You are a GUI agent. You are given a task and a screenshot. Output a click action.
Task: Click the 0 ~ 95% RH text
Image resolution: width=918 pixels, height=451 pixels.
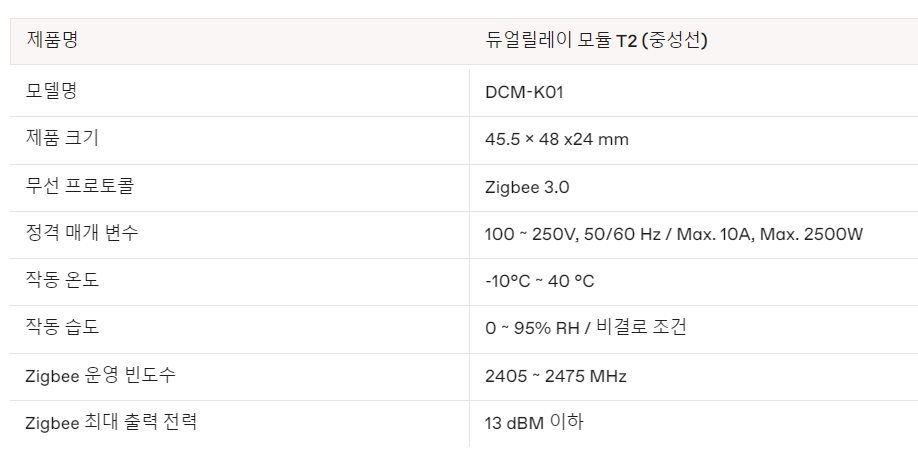531,328
